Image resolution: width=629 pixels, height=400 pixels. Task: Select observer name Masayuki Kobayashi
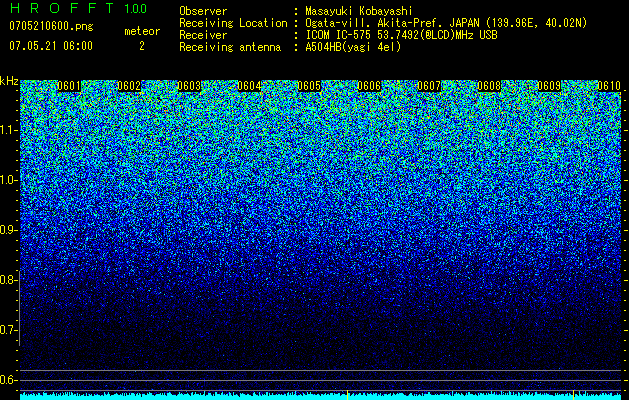359,11
